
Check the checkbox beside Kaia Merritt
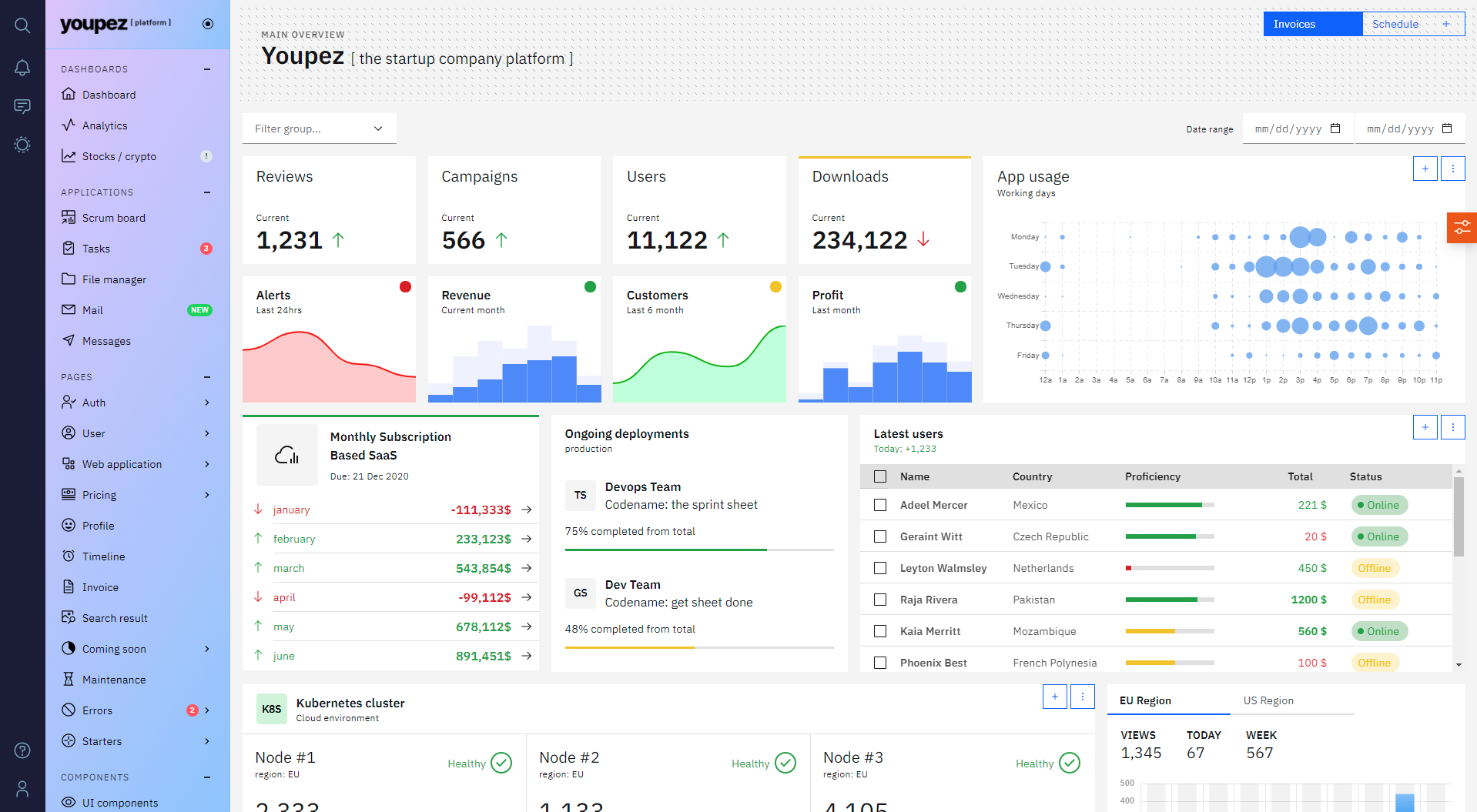click(880, 631)
